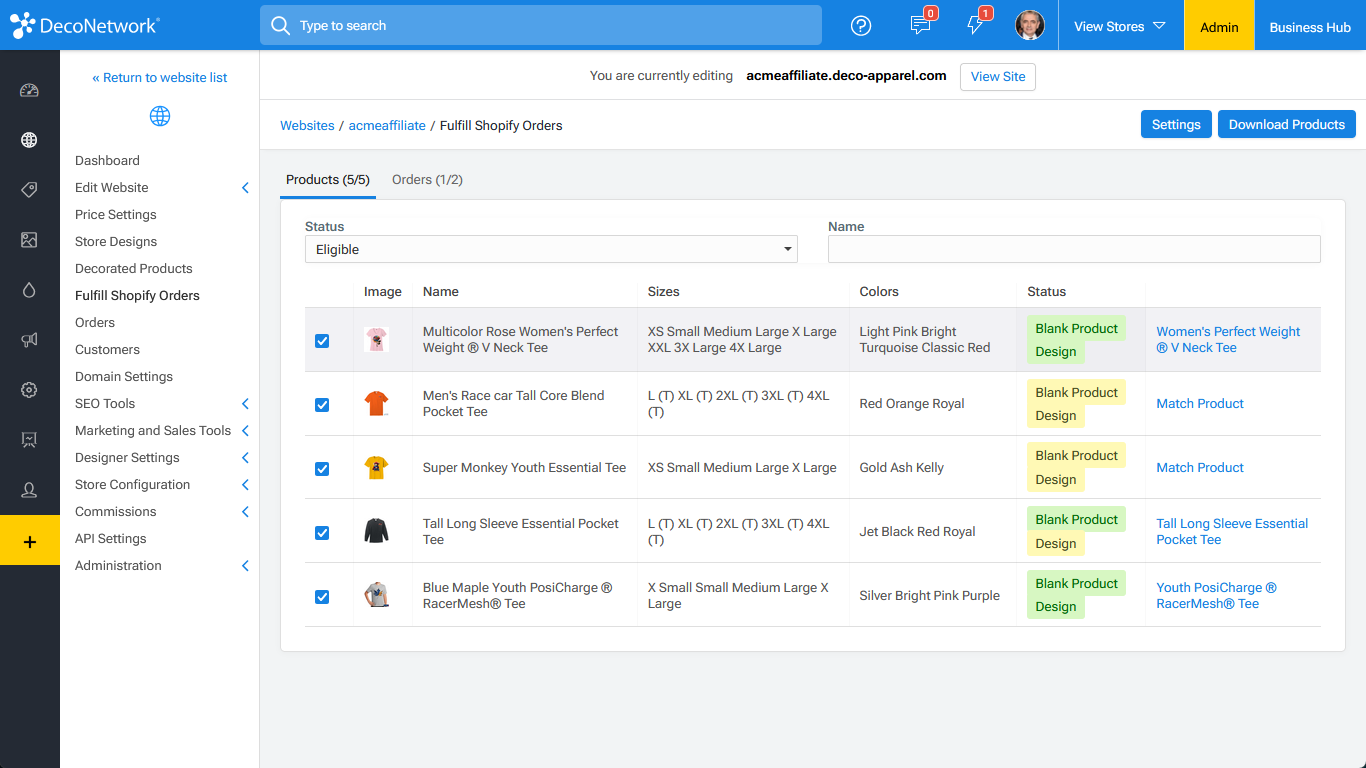The height and width of the screenshot is (768, 1366).
Task: Open the price tag icon in sidebar
Action: click(x=29, y=190)
